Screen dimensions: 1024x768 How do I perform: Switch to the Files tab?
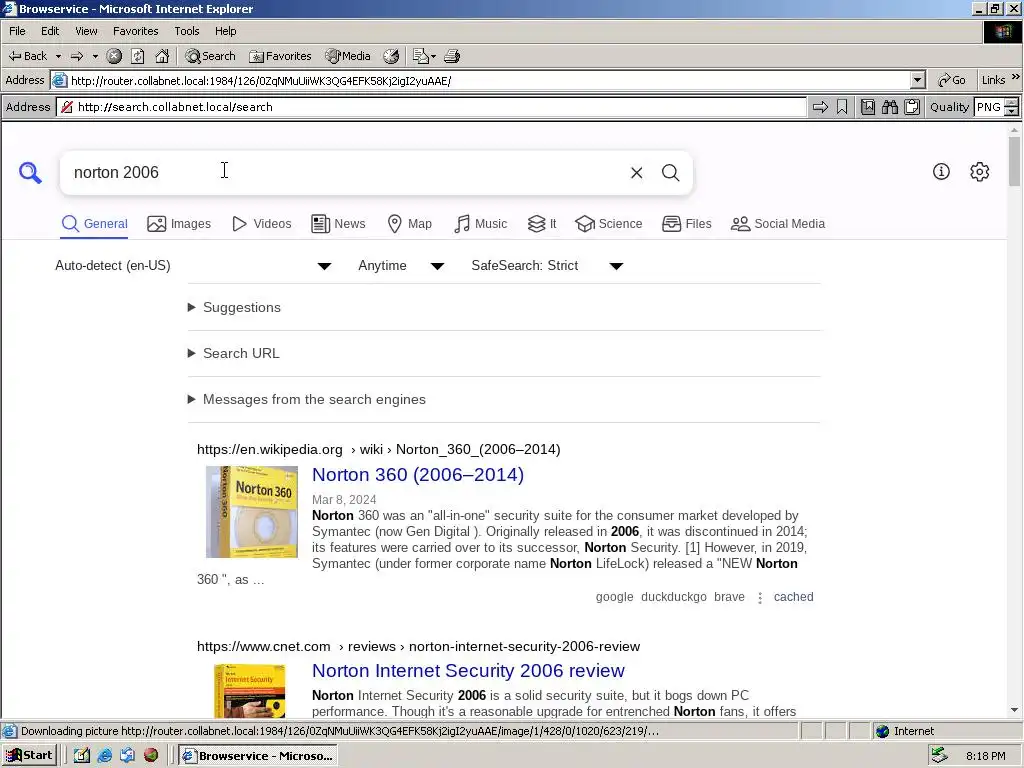pyautogui.click(x=686, y=224)
